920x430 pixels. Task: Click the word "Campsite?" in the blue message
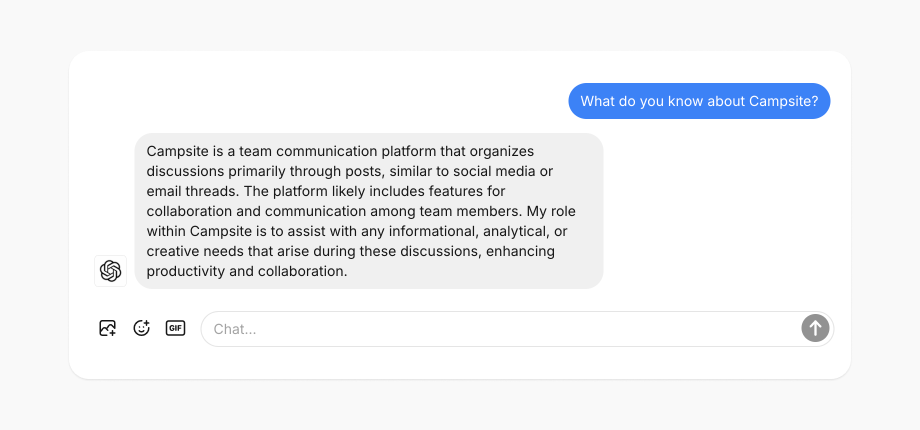(784, 101)
